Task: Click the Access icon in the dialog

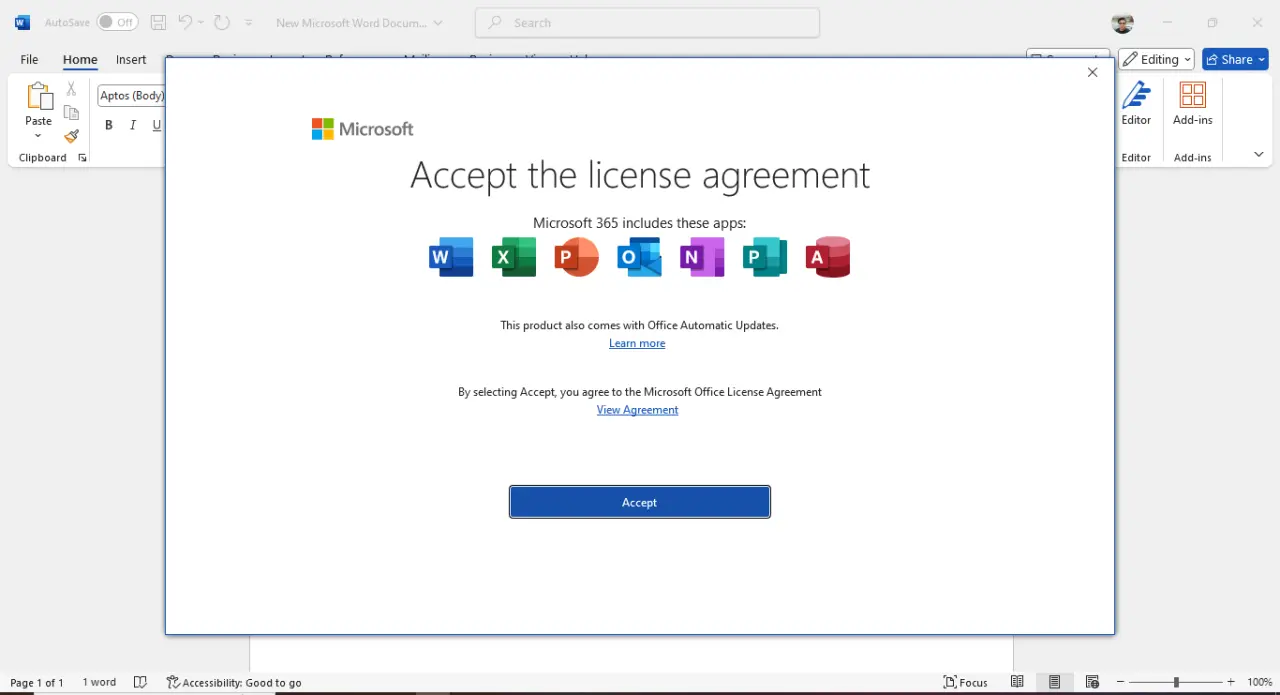Action: (x=828, y=257)
